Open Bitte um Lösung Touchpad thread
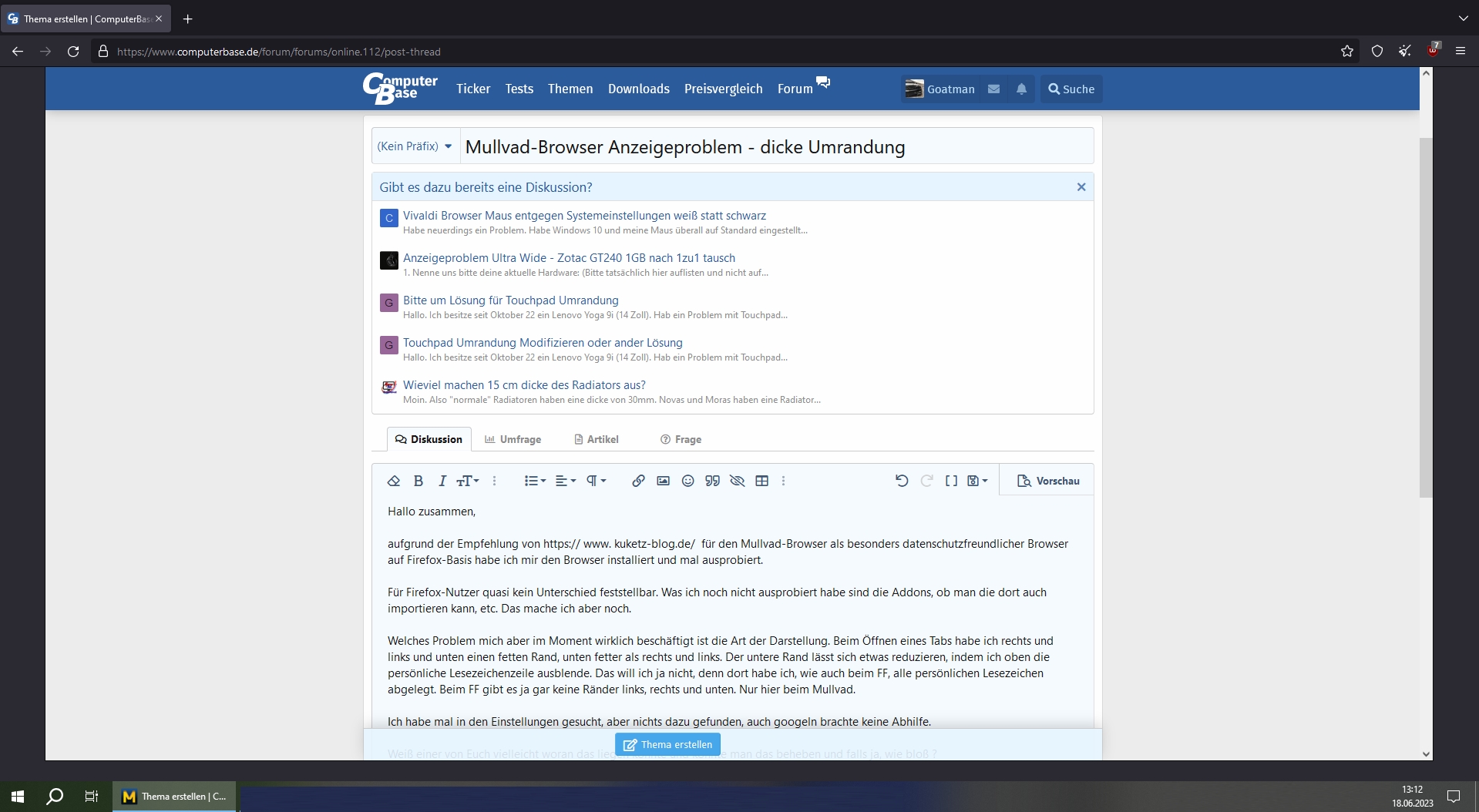This screenshot has width=1479, height=812. (x=510, y=300)
